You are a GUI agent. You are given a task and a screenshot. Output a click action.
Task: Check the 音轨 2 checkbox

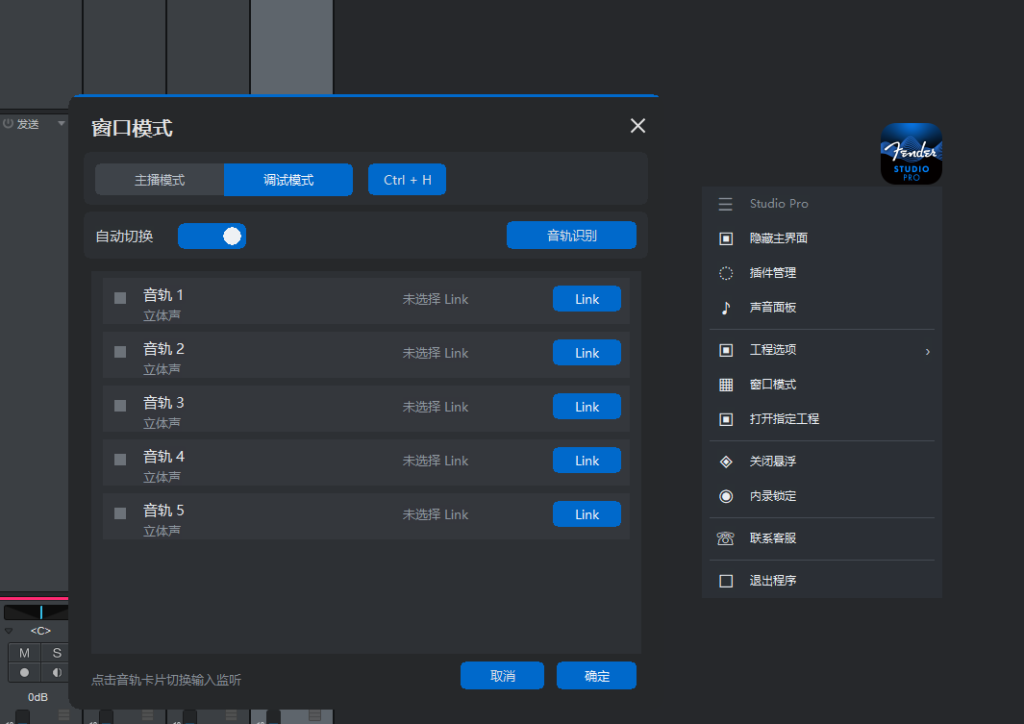tap(120, 352)
